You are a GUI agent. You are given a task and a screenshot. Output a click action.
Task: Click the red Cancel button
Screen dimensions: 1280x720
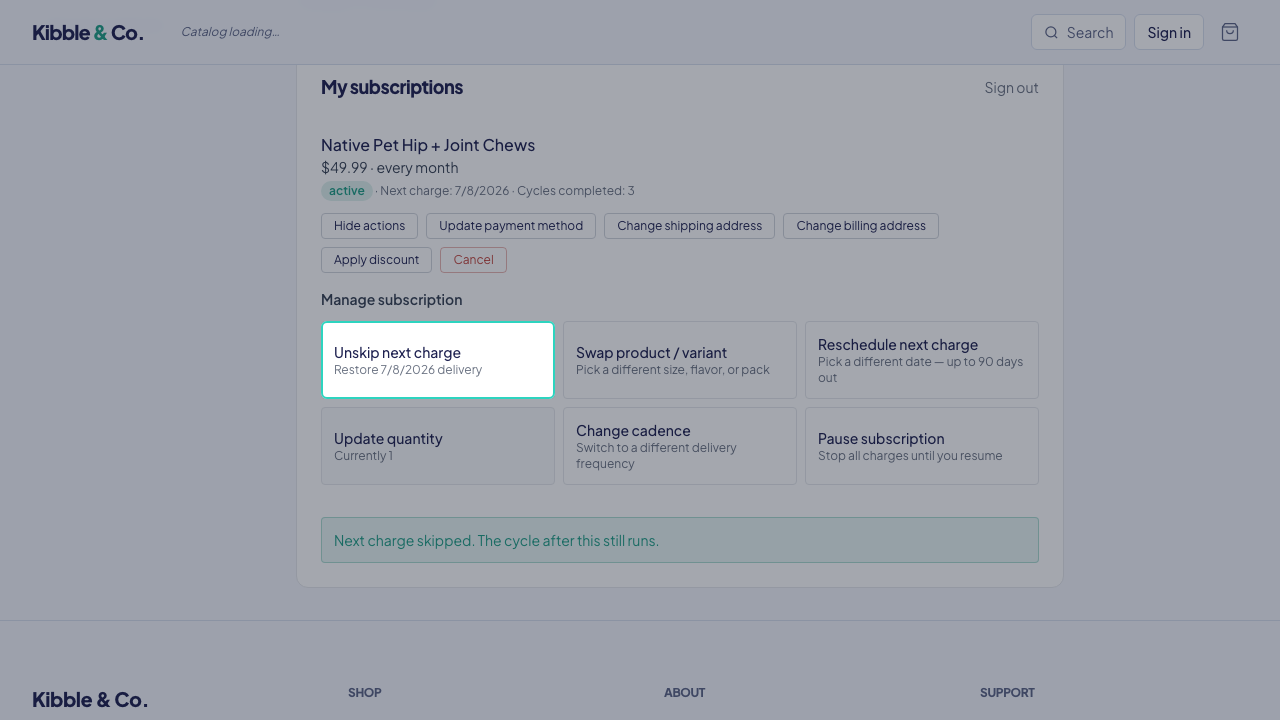point(473,260)
